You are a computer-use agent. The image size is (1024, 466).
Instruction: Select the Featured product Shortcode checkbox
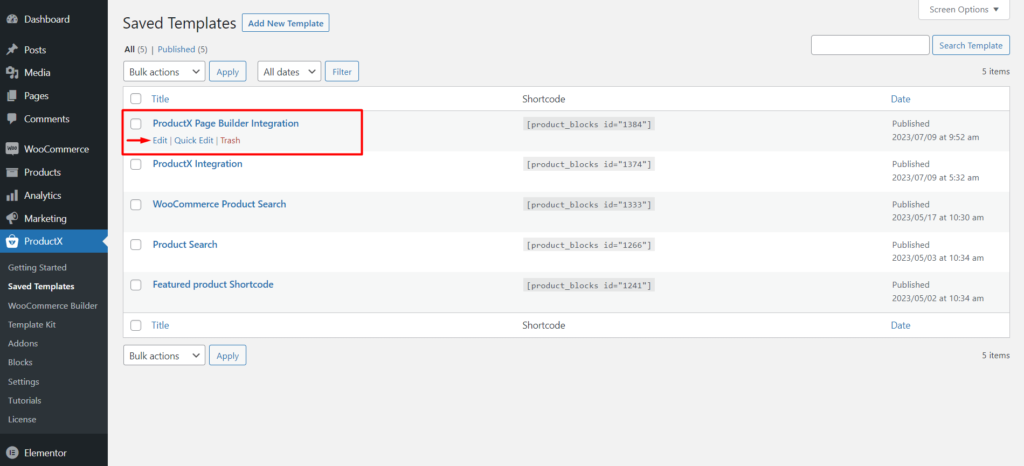[x=136, y=285]
